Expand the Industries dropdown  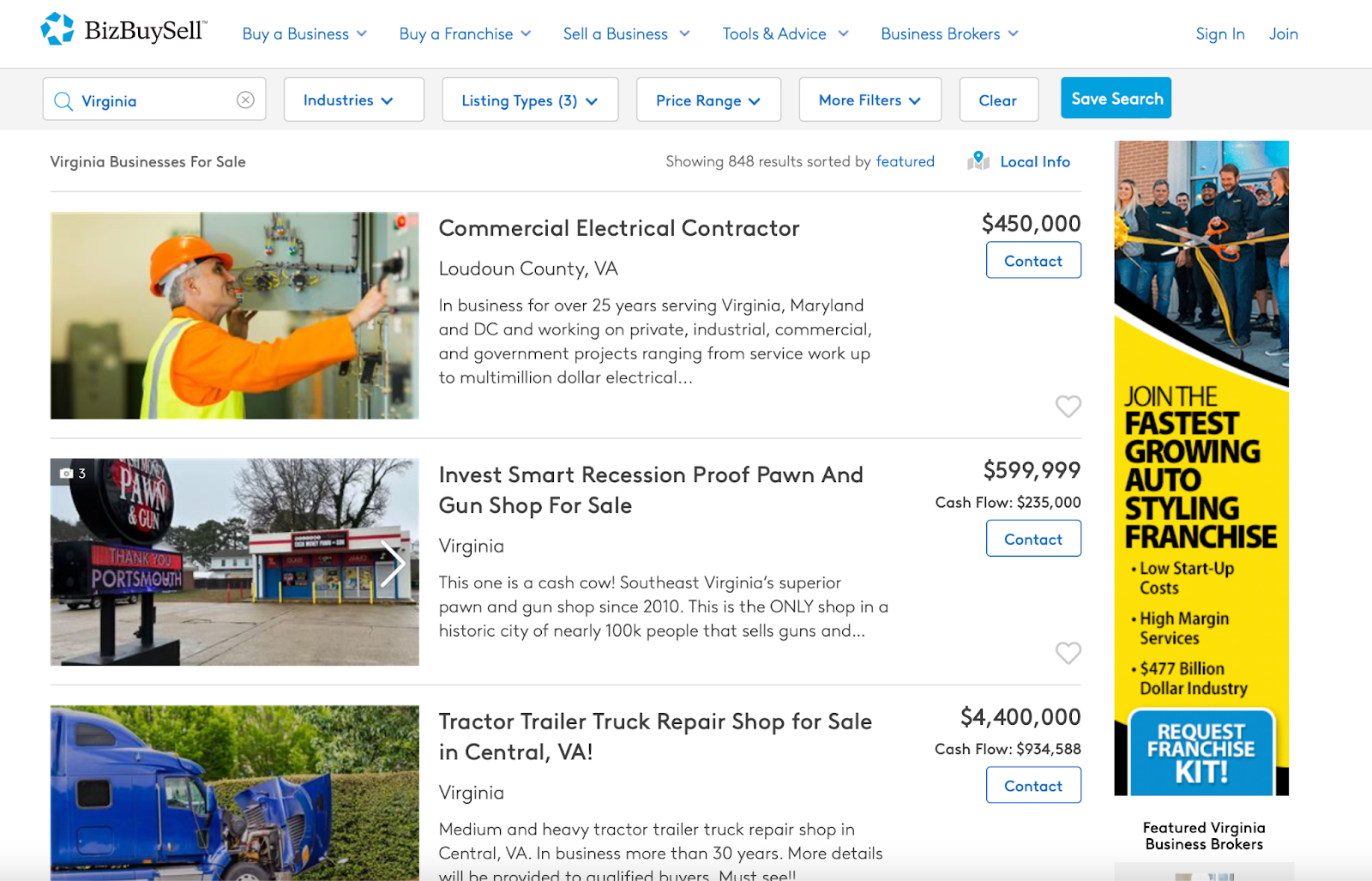pyautogui.click(x=353, y=100)
